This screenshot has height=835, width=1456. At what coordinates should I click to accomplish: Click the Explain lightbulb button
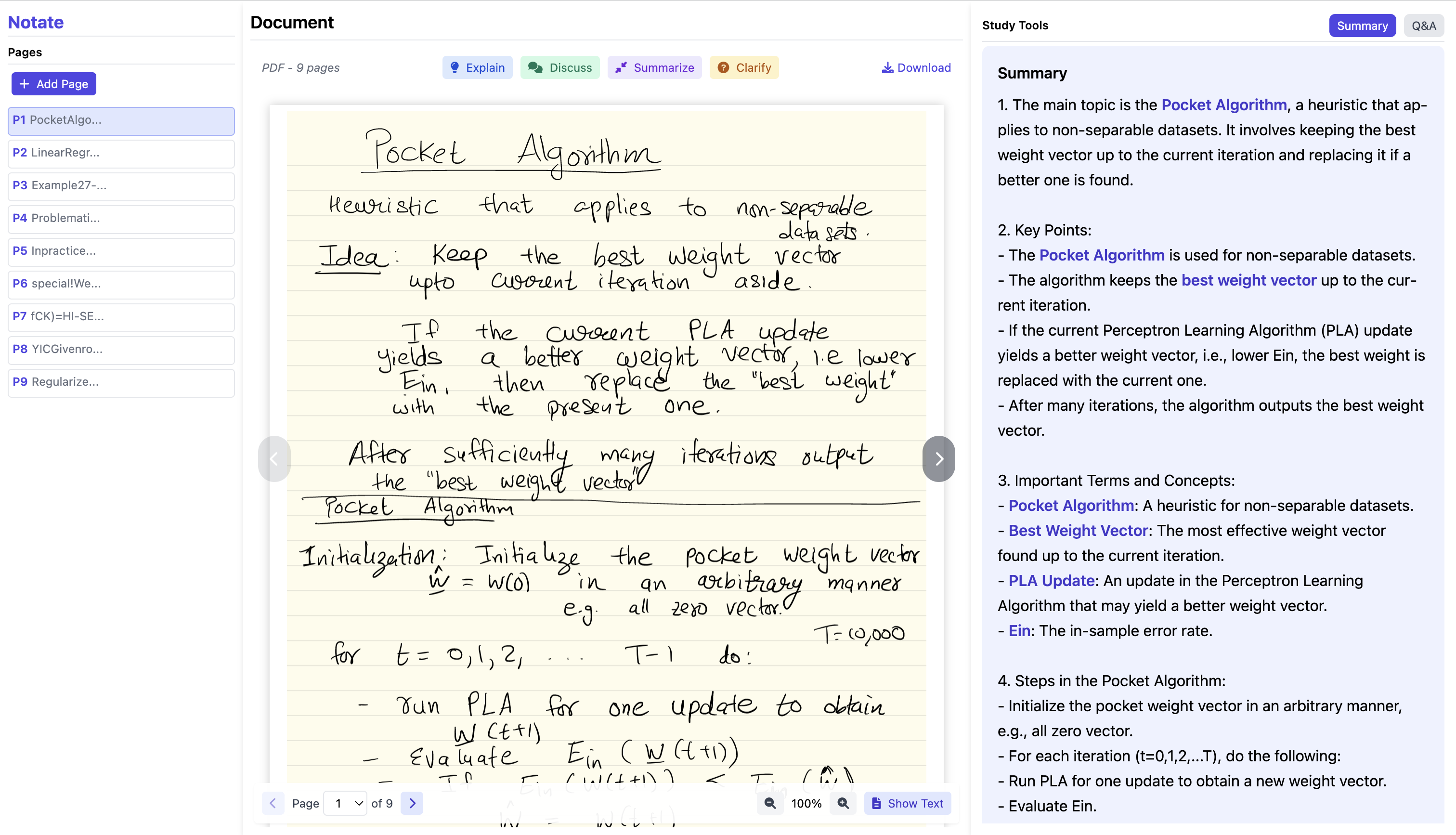pos(477,68)
